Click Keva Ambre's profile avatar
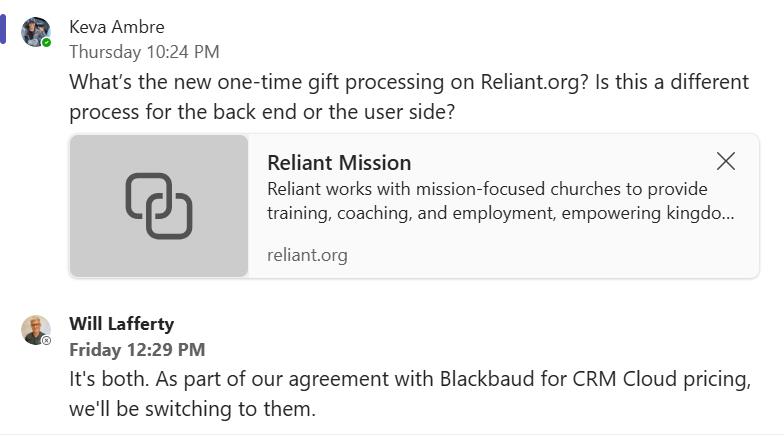Screen dimensions: 784x436 (x=35, y=31)
